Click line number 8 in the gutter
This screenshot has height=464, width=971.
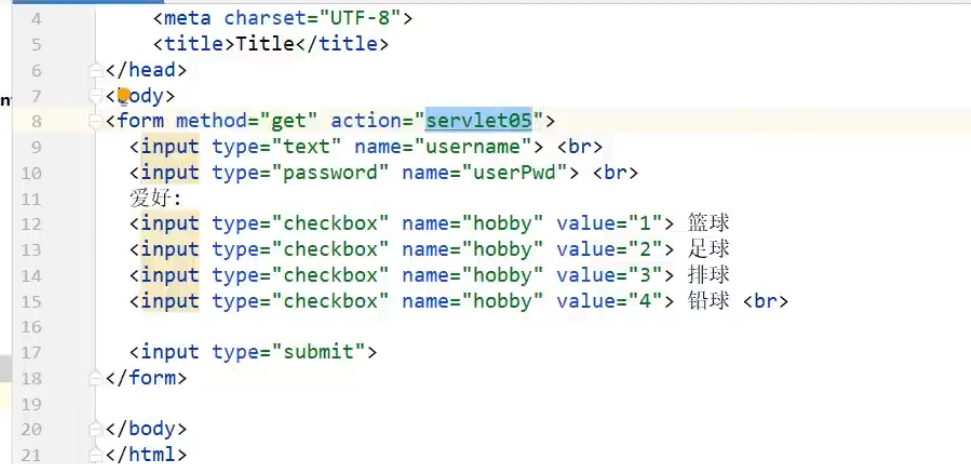tap(36, 121)
